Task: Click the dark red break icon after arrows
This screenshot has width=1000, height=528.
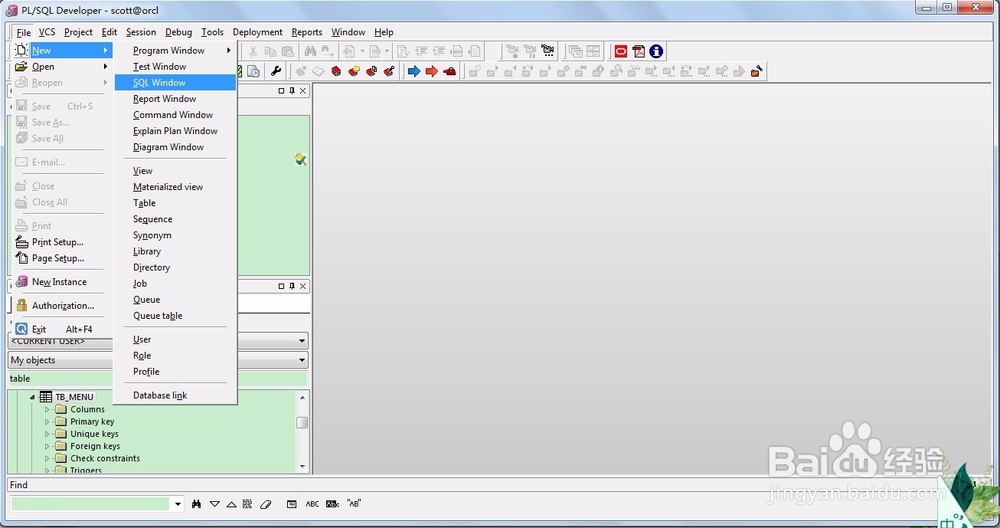Action: pyautogui.click(x=450, y=71)
